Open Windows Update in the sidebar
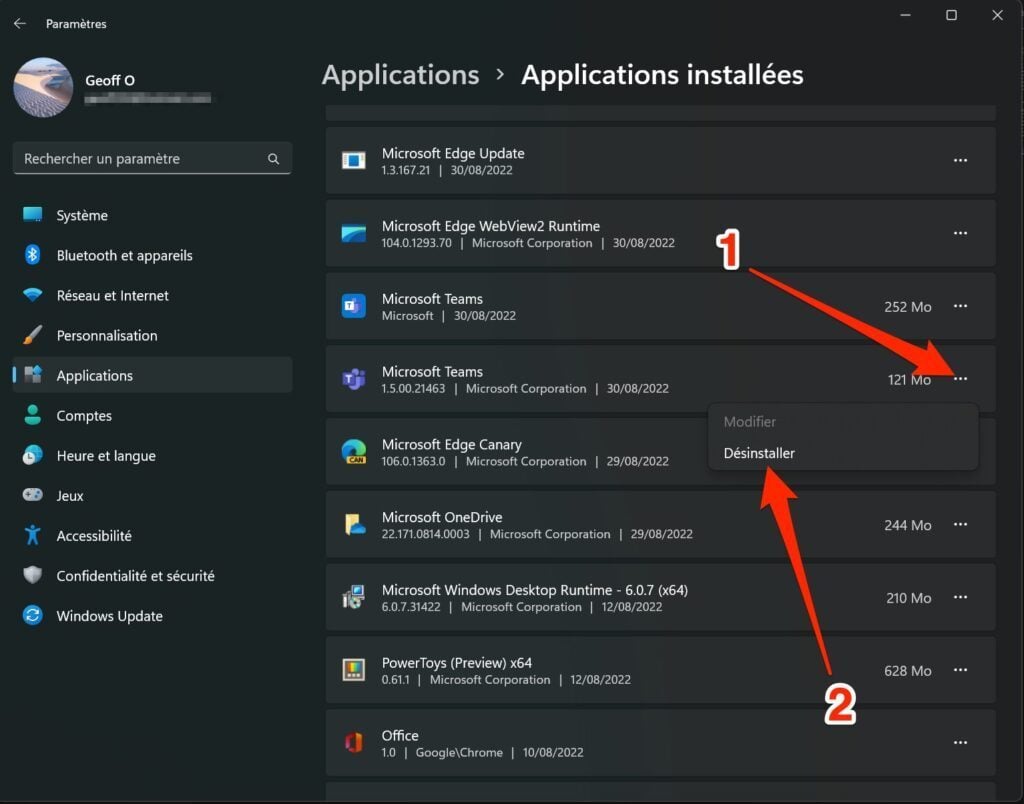Viewport: 1024px width, 804px height. coord(152,615)
